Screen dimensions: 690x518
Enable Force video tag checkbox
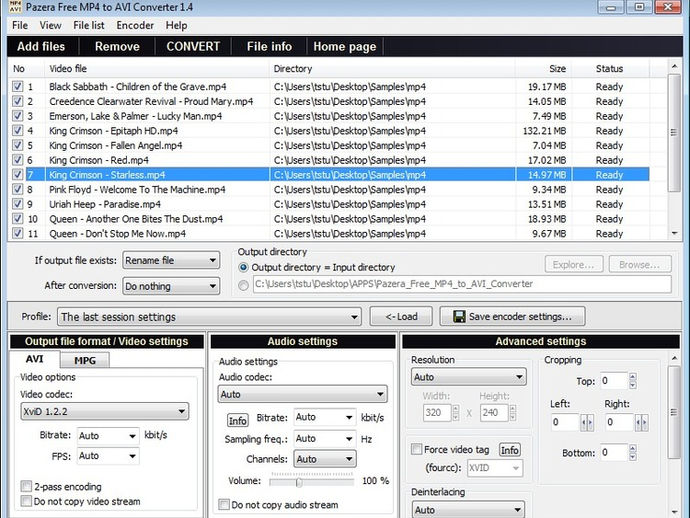click(416, 449)
